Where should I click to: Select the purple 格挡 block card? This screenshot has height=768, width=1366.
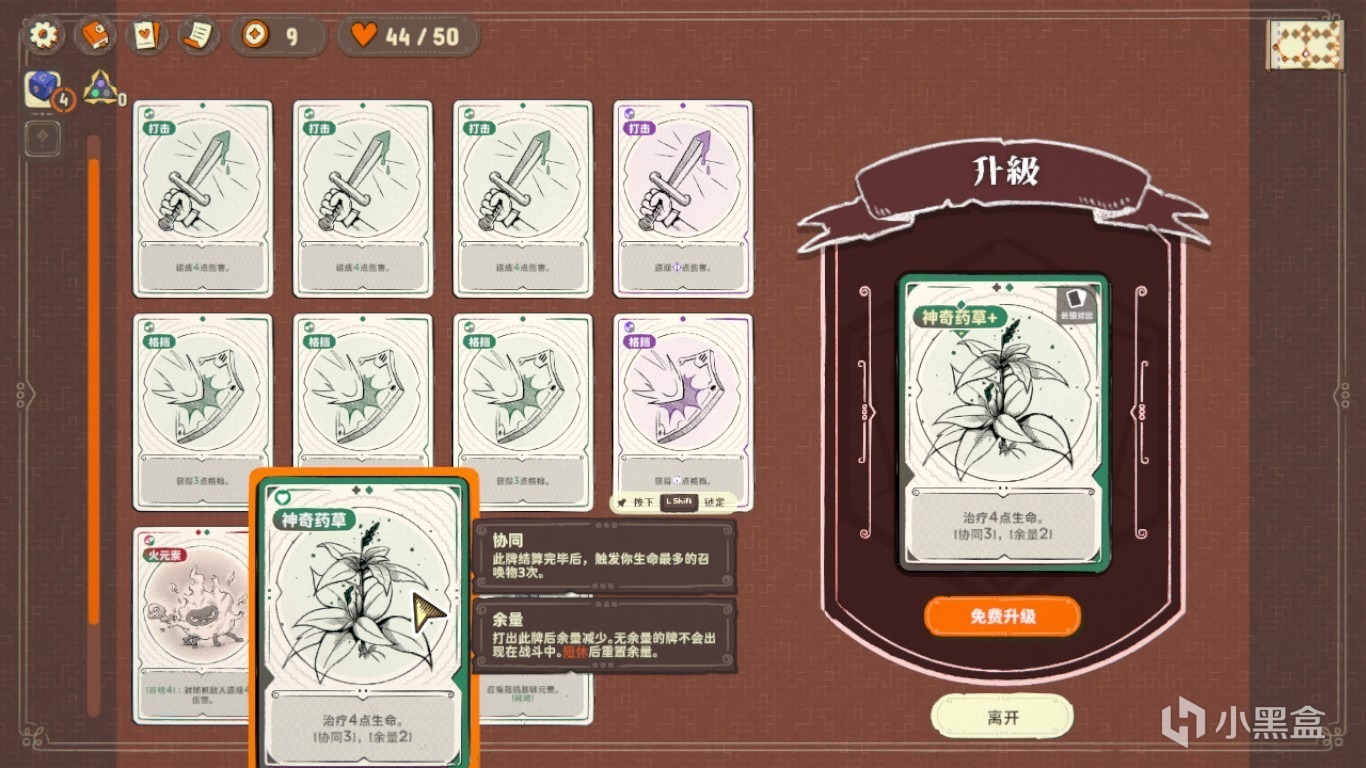click(x=683, y=412)
